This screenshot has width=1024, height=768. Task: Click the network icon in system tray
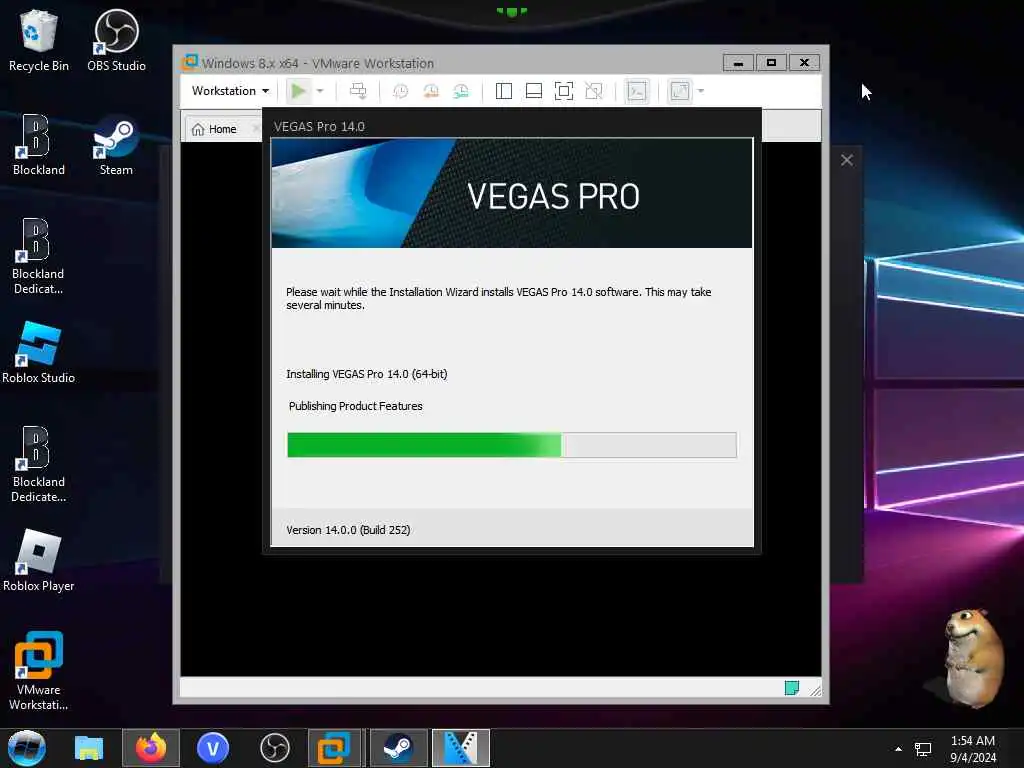coord(923,749)
